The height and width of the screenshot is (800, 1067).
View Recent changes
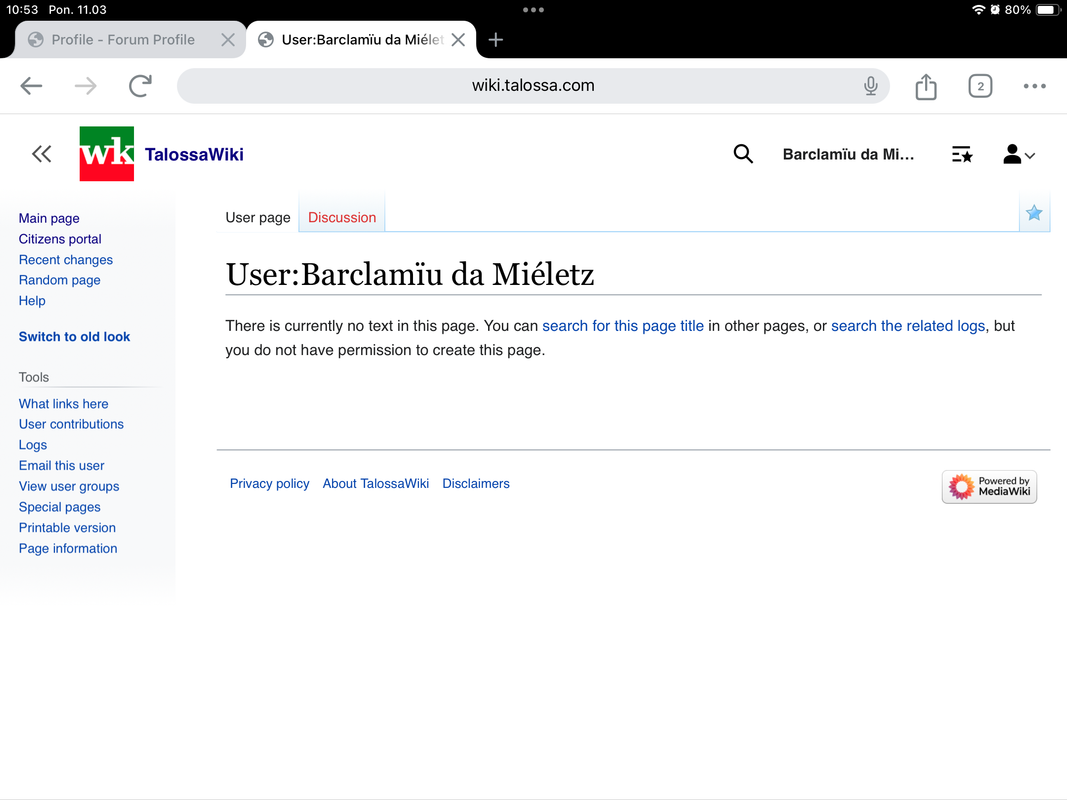tap(65, 260)
